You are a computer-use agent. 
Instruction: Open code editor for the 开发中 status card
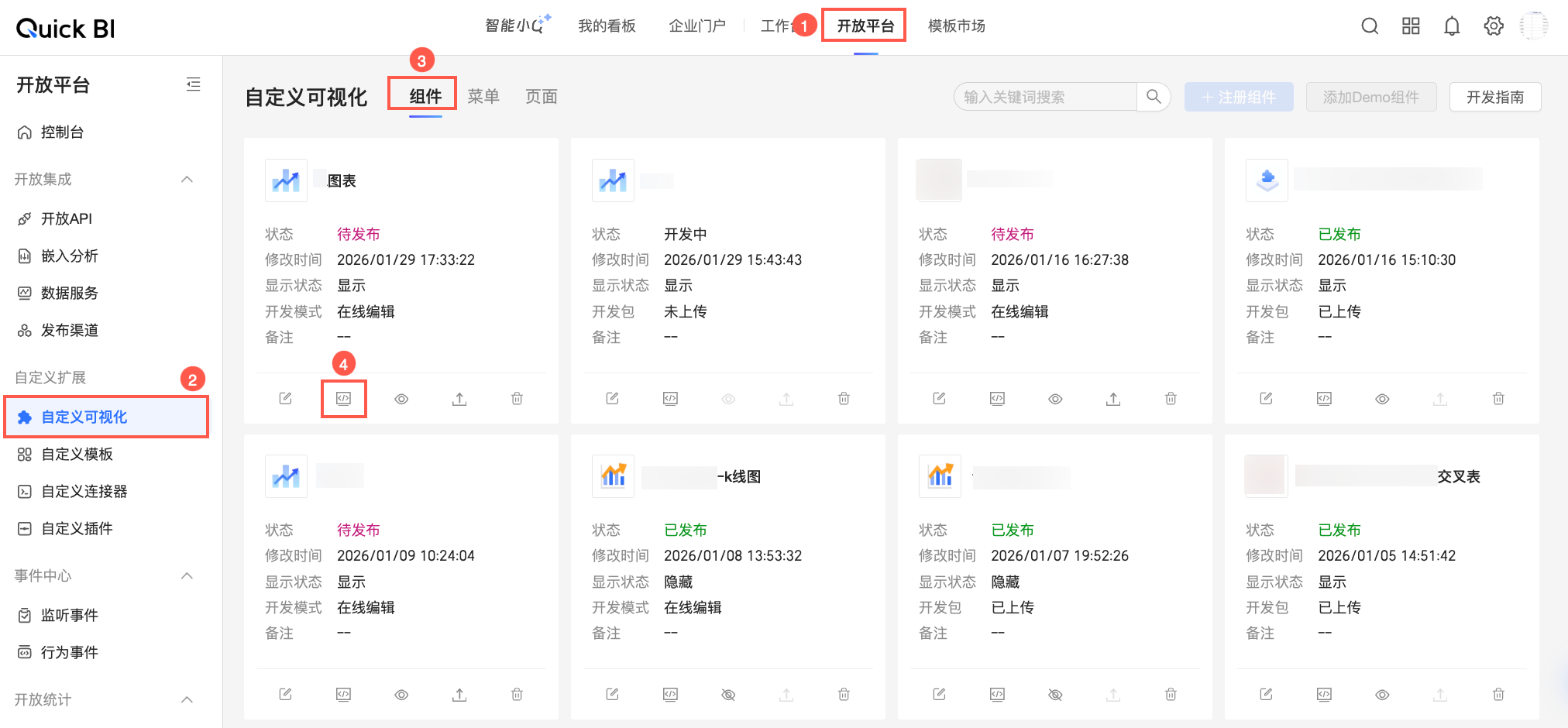click(x=670, y=398)
